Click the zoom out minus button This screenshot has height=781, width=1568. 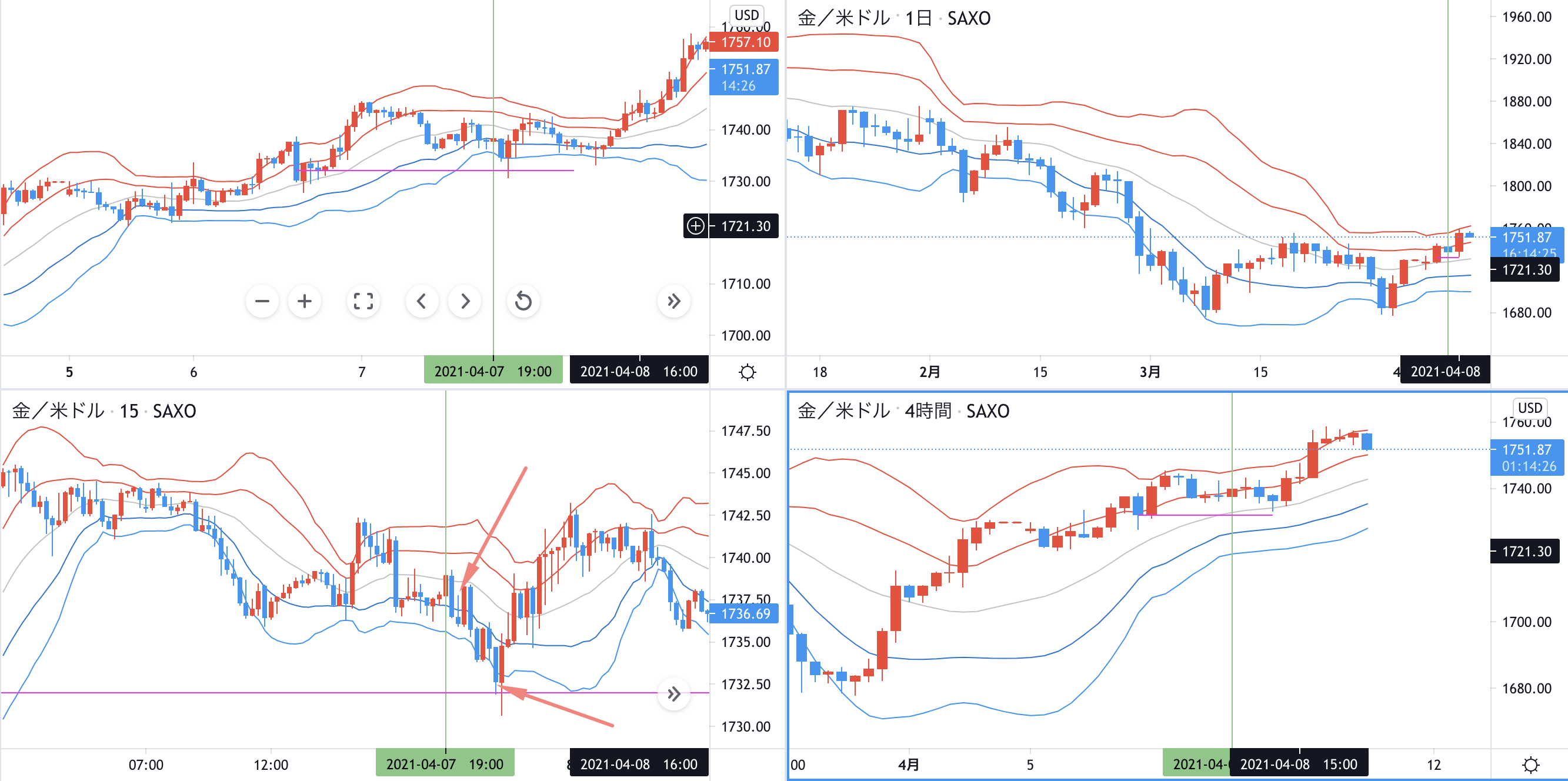pyautogui.click(x=262, y=301)
